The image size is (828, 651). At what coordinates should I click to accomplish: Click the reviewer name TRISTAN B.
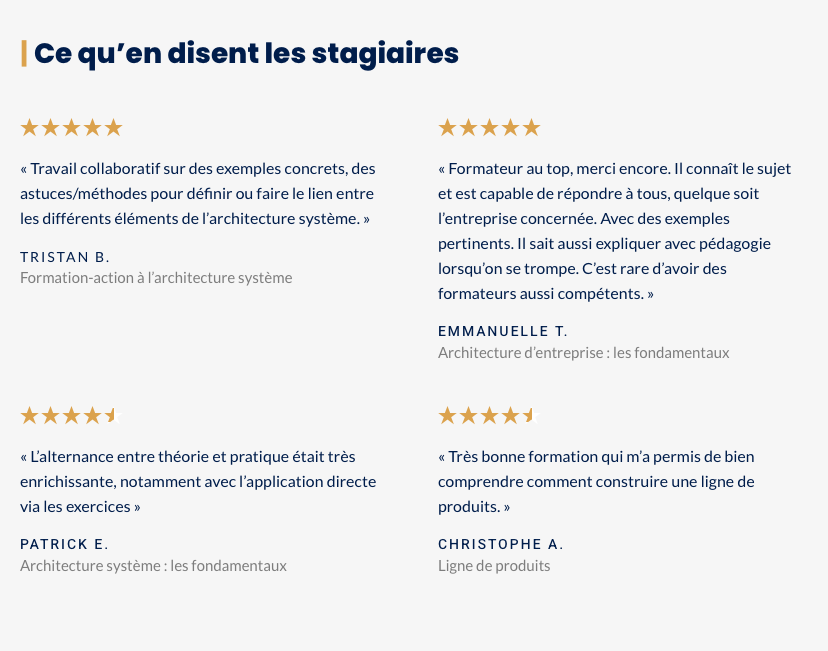point(65,257)
